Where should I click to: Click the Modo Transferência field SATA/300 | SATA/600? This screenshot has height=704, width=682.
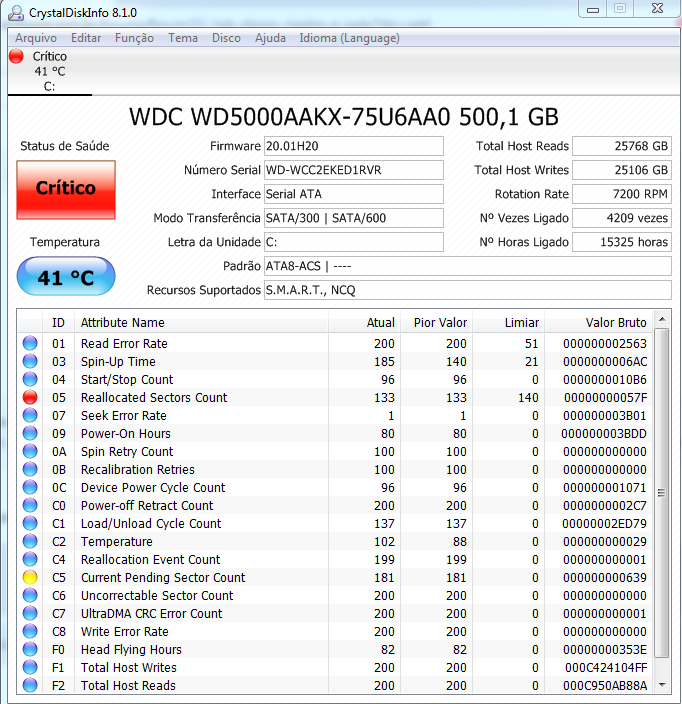(353, 218)
